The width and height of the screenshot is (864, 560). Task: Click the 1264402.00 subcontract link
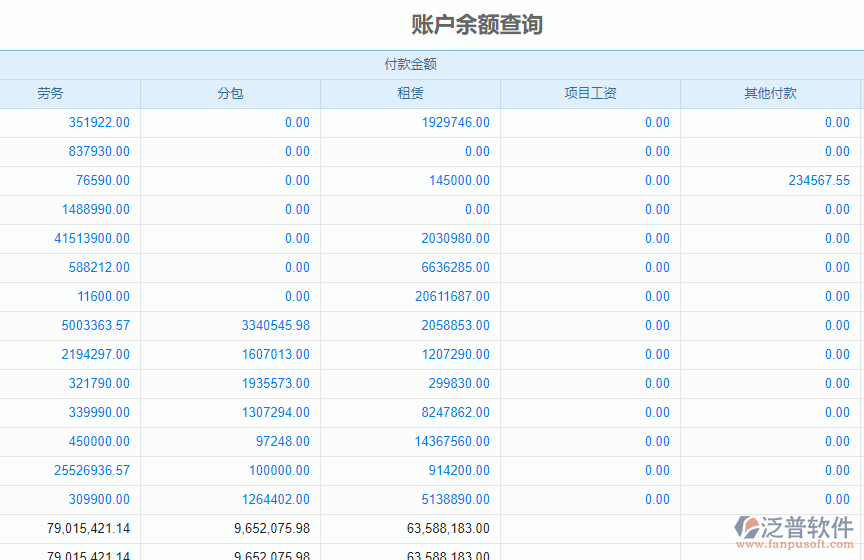click(275, 500)
